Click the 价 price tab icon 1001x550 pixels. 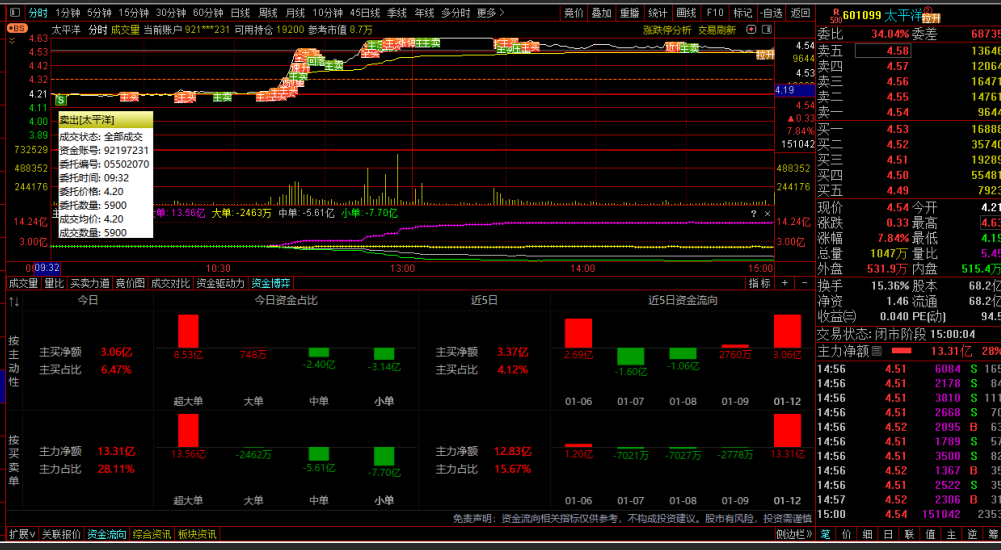[x=847, y=534]
